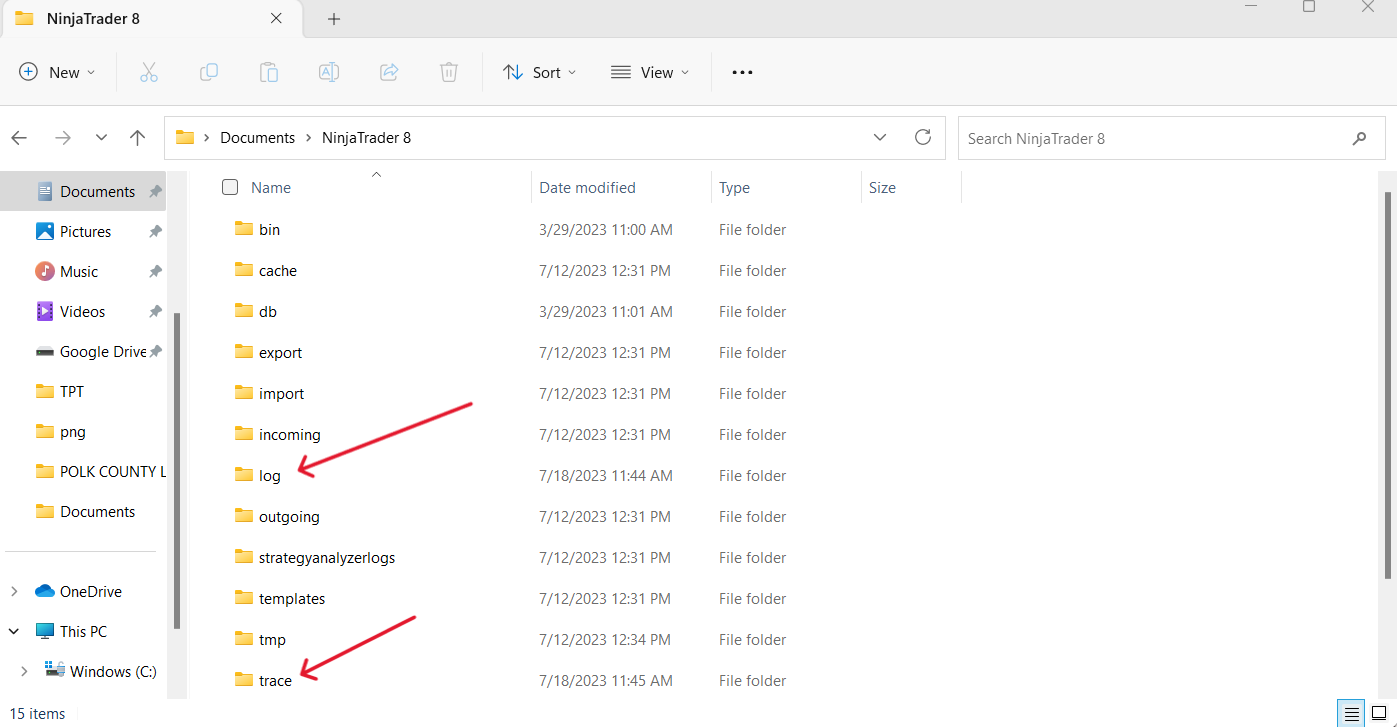Open Google Drive in navigation pane
The height and width of the screenshot is (727, 1397).
tap(103, 351)
